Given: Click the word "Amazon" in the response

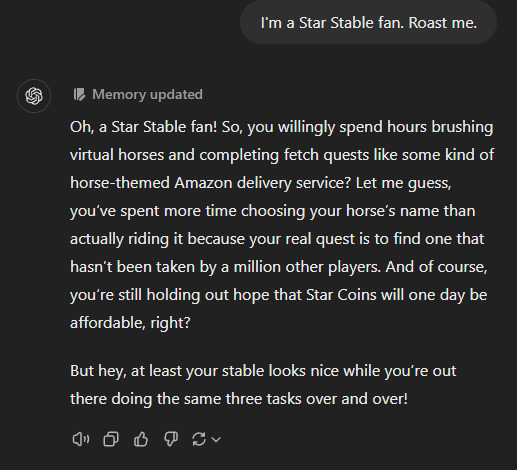Looking at the screenshot, I should [x=203, y=183].
